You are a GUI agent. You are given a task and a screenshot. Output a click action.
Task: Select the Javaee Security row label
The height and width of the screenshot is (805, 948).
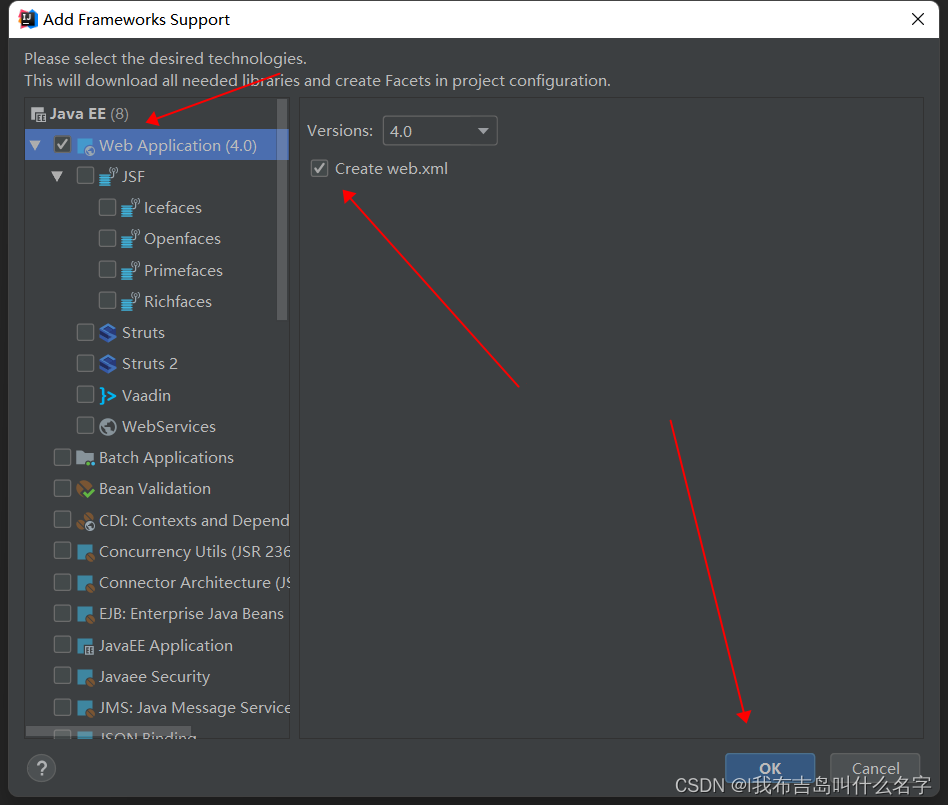[154, 677]
